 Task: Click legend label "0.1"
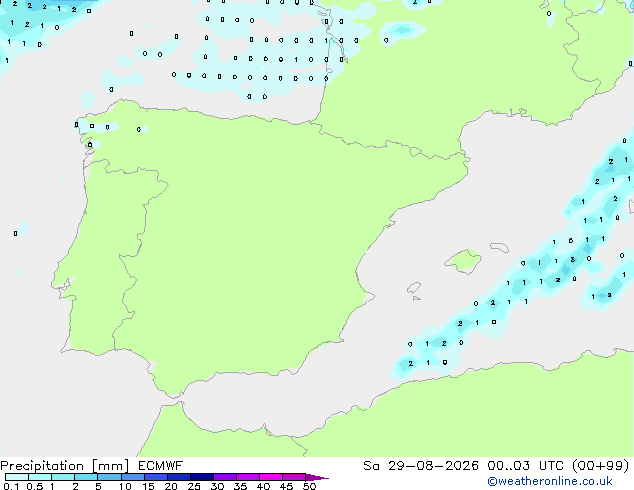pyautogui.click(x=10, y=486)
